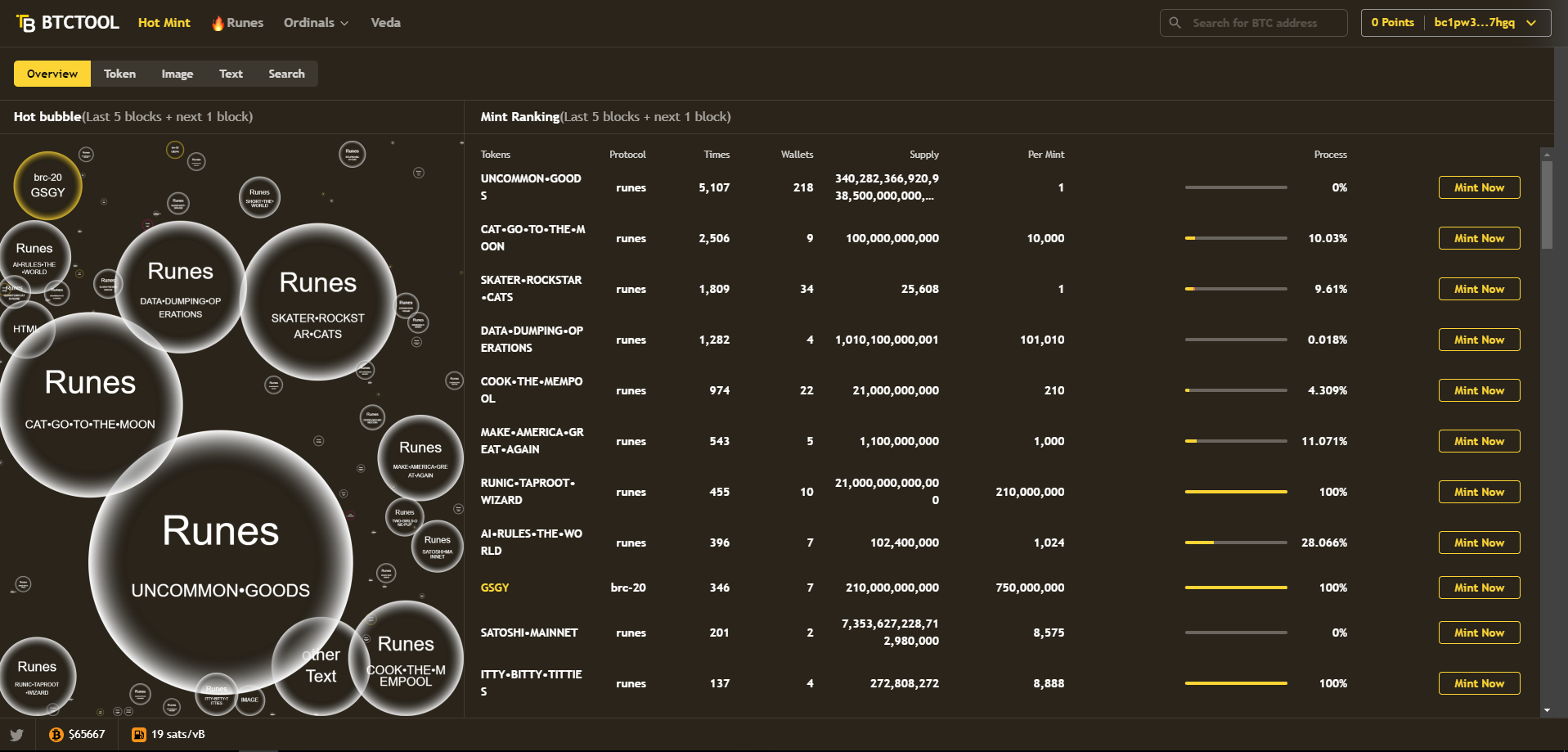Screen dimensions: 1568x752
Task: Expand the Ordinals dropdown menu
Action: point(316,23)
